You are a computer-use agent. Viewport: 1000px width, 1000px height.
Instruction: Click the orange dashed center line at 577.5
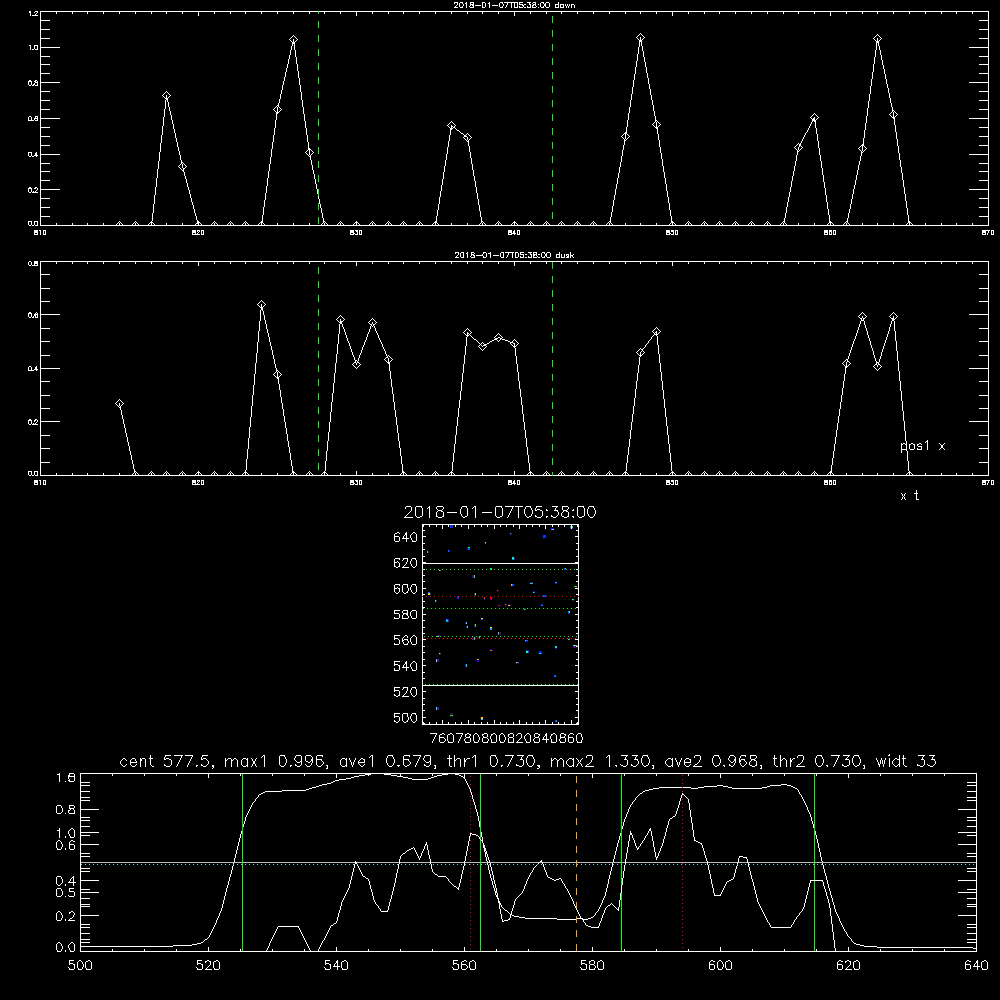(x=577, y=861)
